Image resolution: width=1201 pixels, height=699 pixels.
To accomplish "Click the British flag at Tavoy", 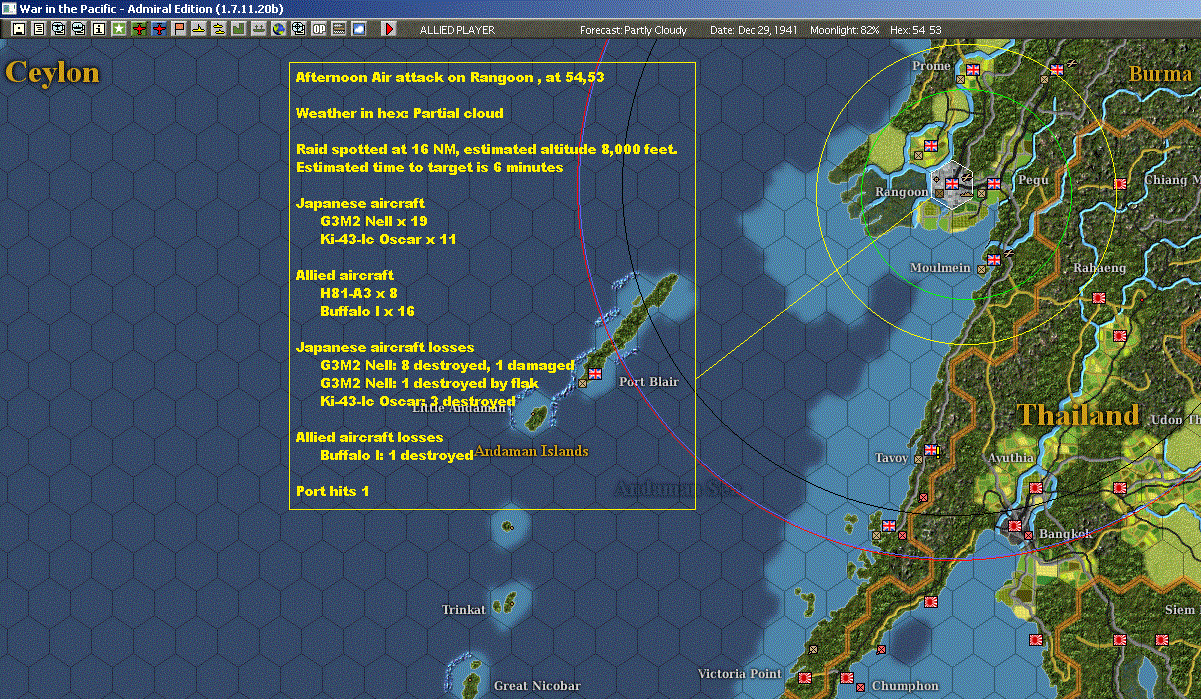I will (x=932, y=449).
